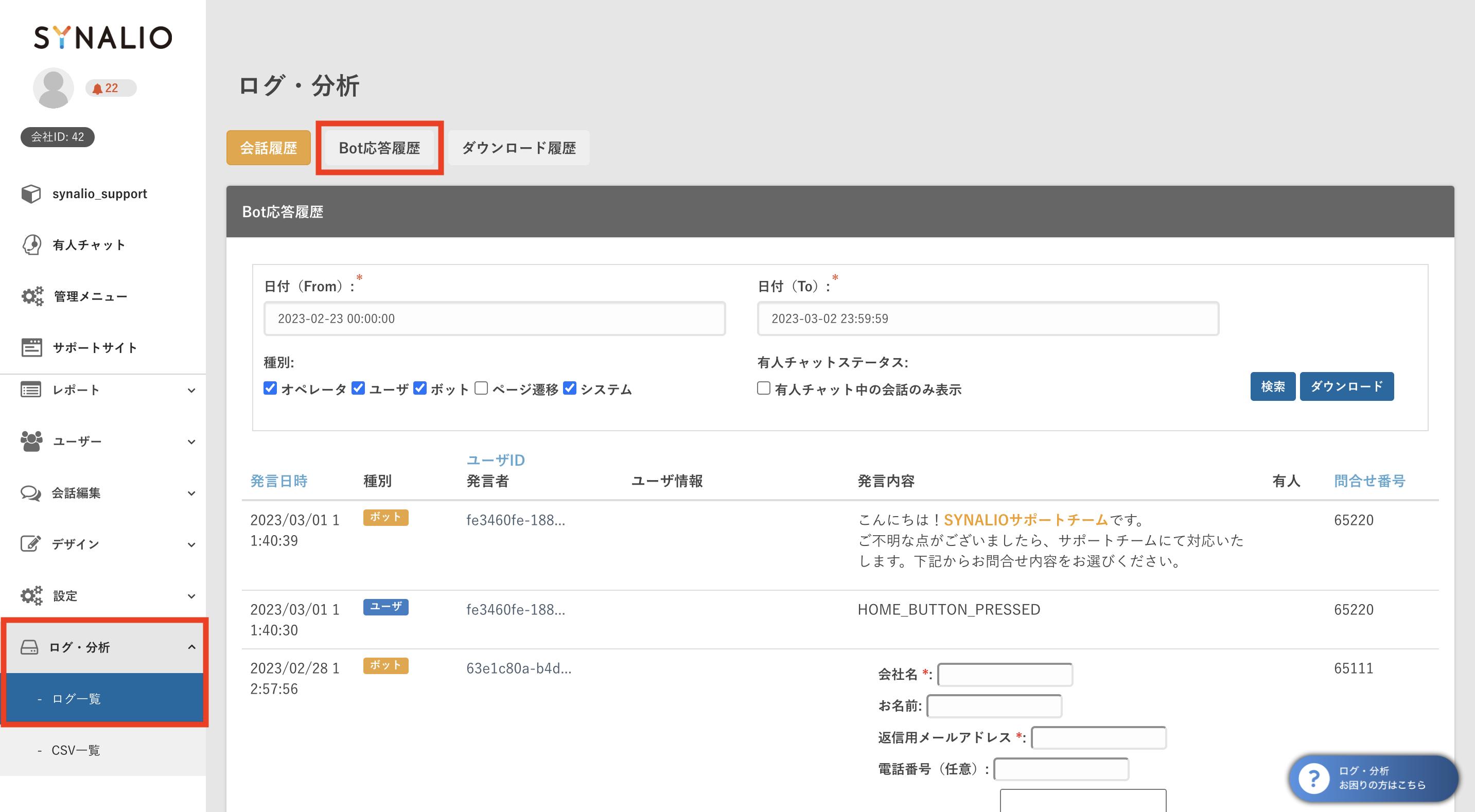Click the 有人チャット headset icon
Image resolution: width=1475 pixels, height=812 pixels.
[31, 244]
